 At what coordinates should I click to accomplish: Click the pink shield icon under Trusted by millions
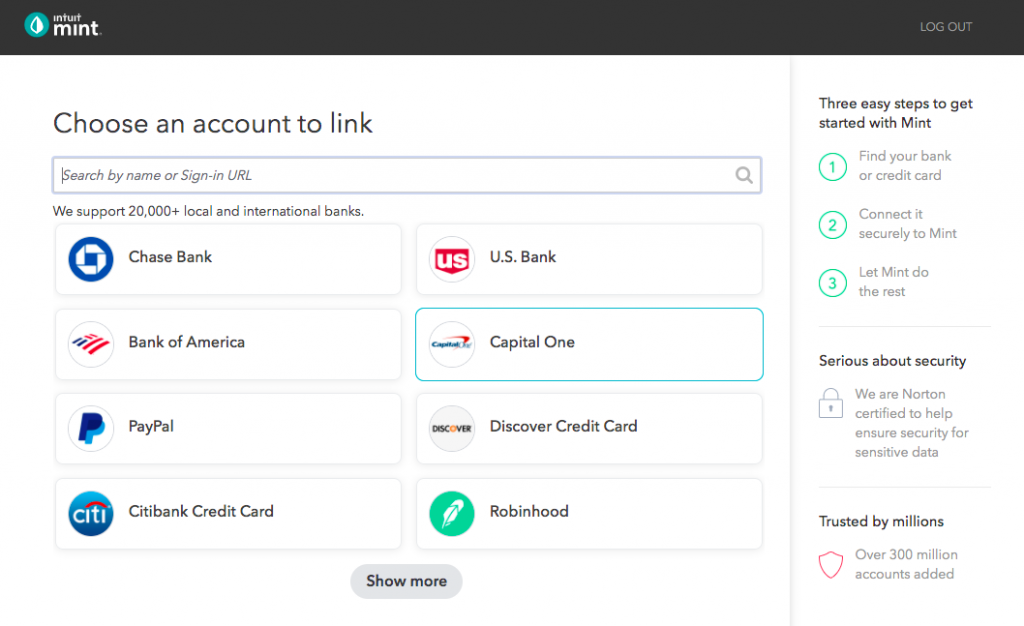coord(830,564)
